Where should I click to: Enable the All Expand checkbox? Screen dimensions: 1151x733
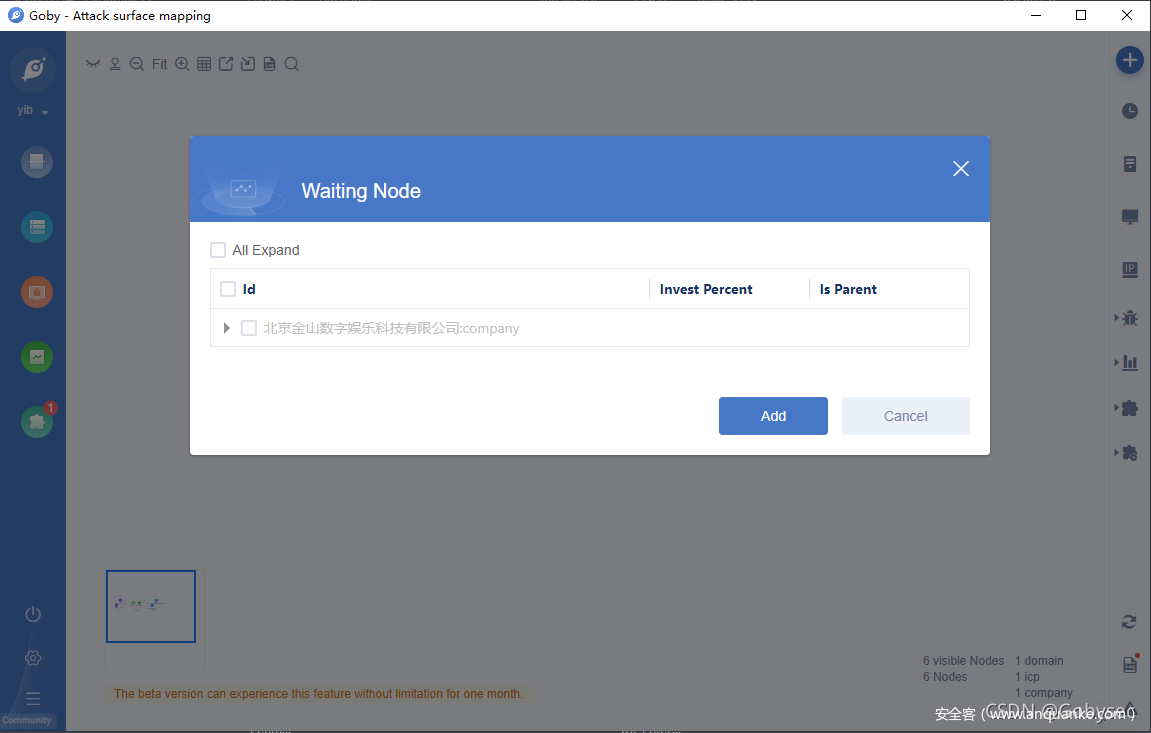tap(218, 250)
